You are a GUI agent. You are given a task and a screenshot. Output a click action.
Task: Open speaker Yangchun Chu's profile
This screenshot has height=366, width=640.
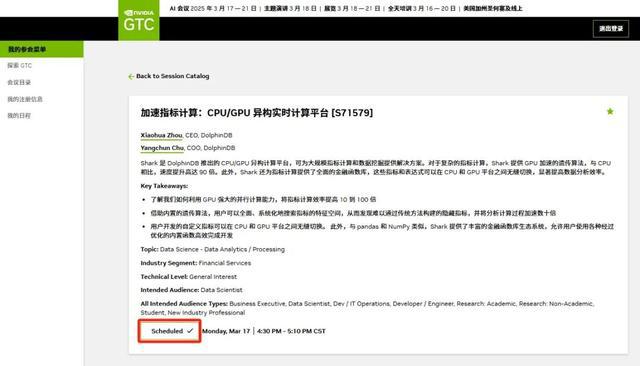pos(162,148)
